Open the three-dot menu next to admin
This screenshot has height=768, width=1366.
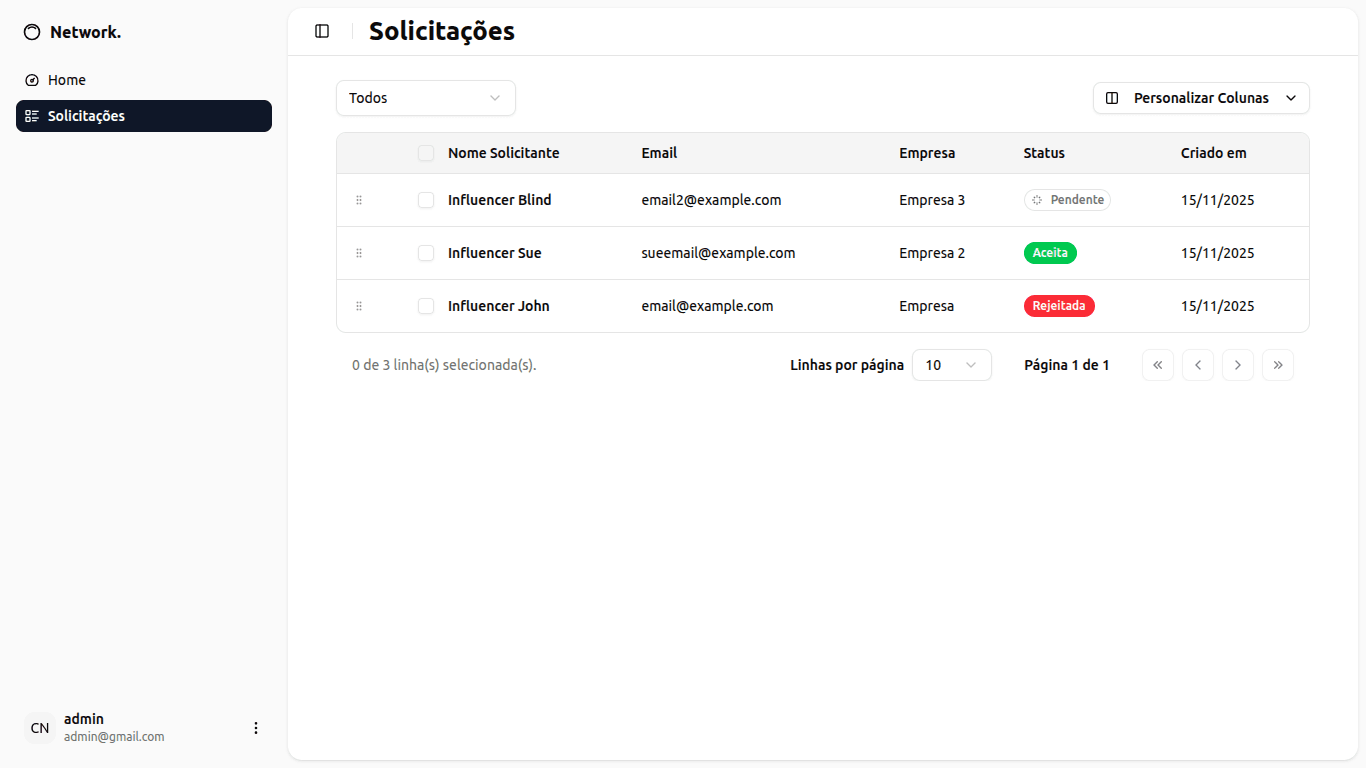pyautogui.click(x=256, y=727)
